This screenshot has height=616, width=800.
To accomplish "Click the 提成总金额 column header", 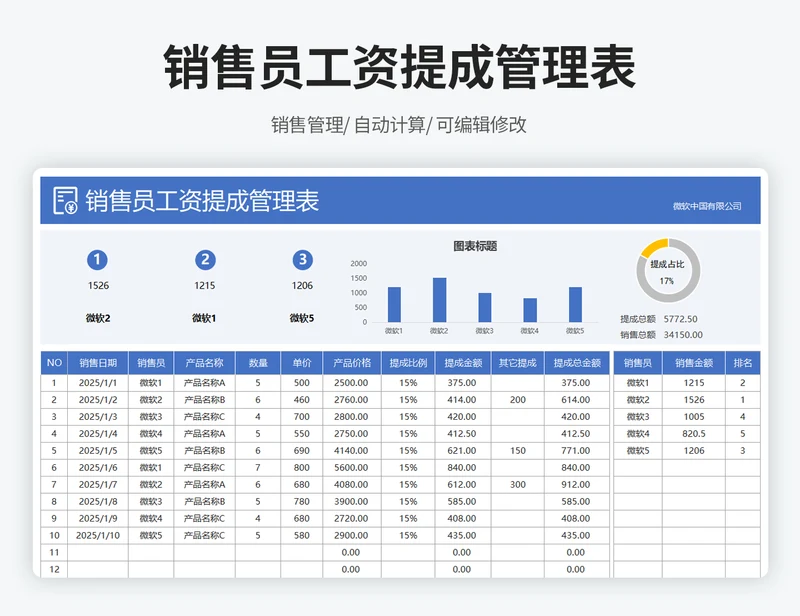I will point(577,363).
